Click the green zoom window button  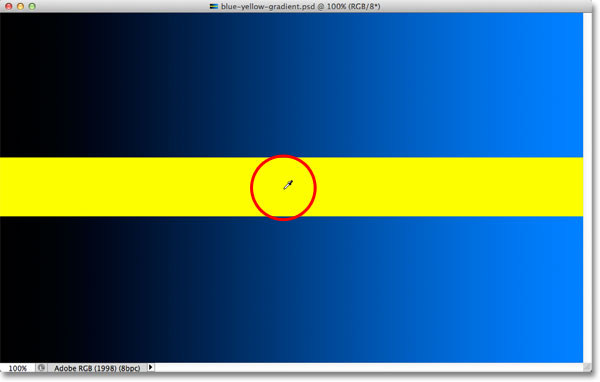click(32, 6)
